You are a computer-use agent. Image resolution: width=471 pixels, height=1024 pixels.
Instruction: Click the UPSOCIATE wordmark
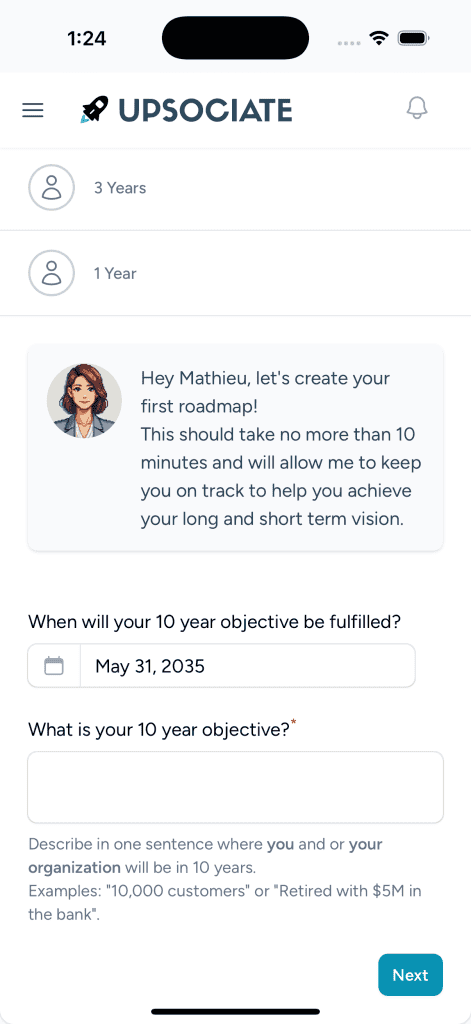tap(205, 110)
